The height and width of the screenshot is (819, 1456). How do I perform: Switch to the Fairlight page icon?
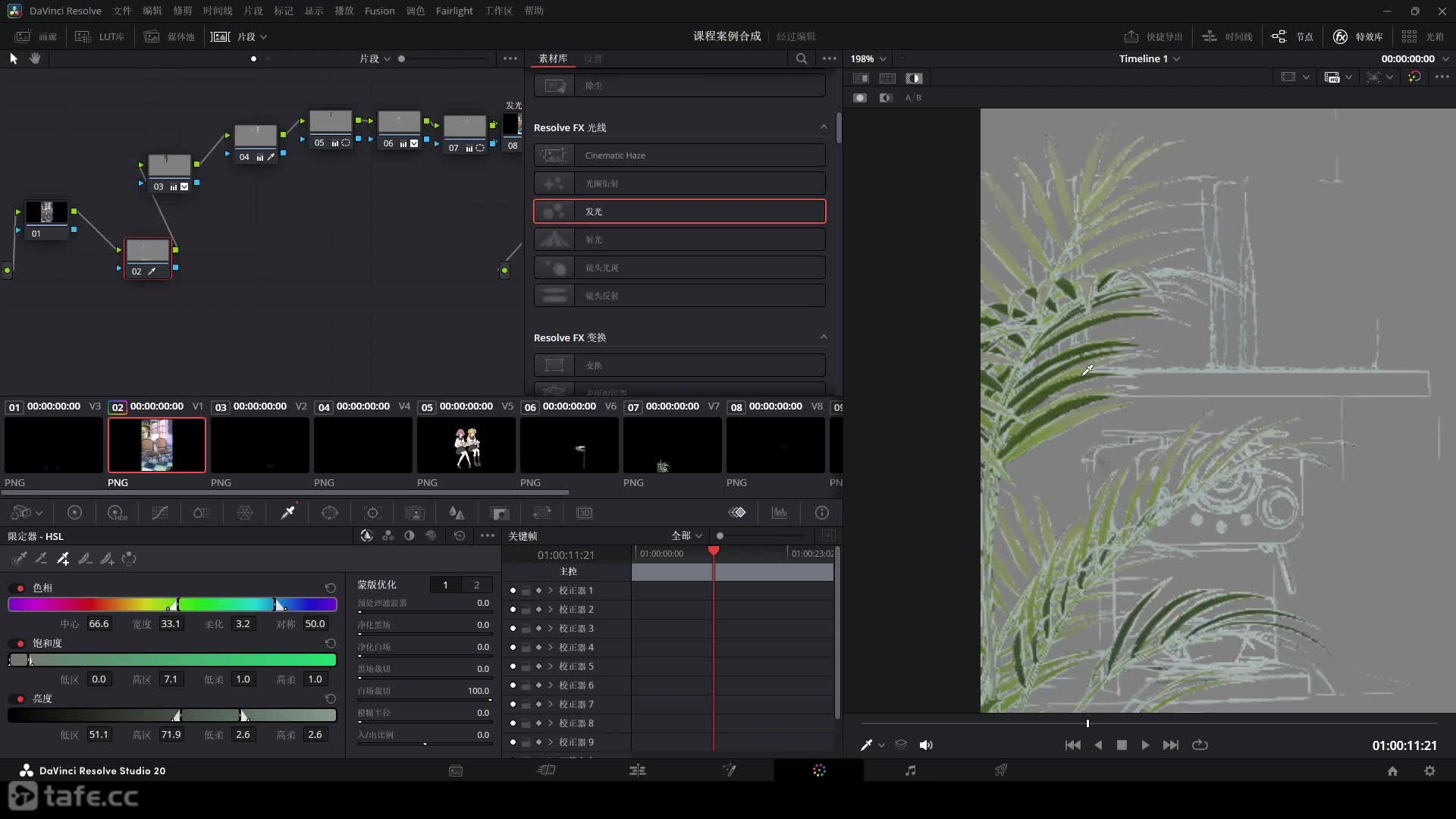pos(910,770)
